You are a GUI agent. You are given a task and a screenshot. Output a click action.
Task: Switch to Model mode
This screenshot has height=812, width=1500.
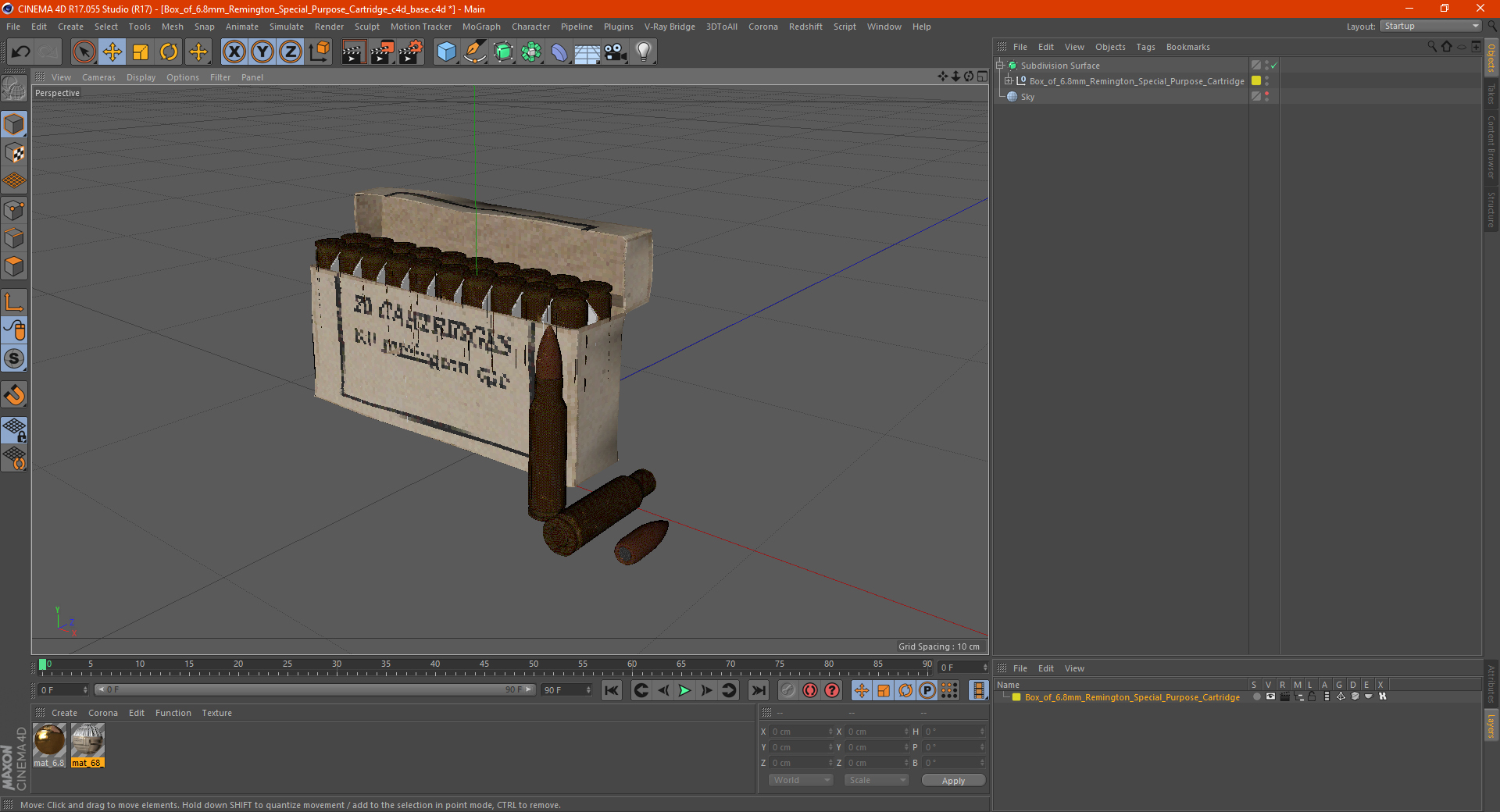coord(14,125)
